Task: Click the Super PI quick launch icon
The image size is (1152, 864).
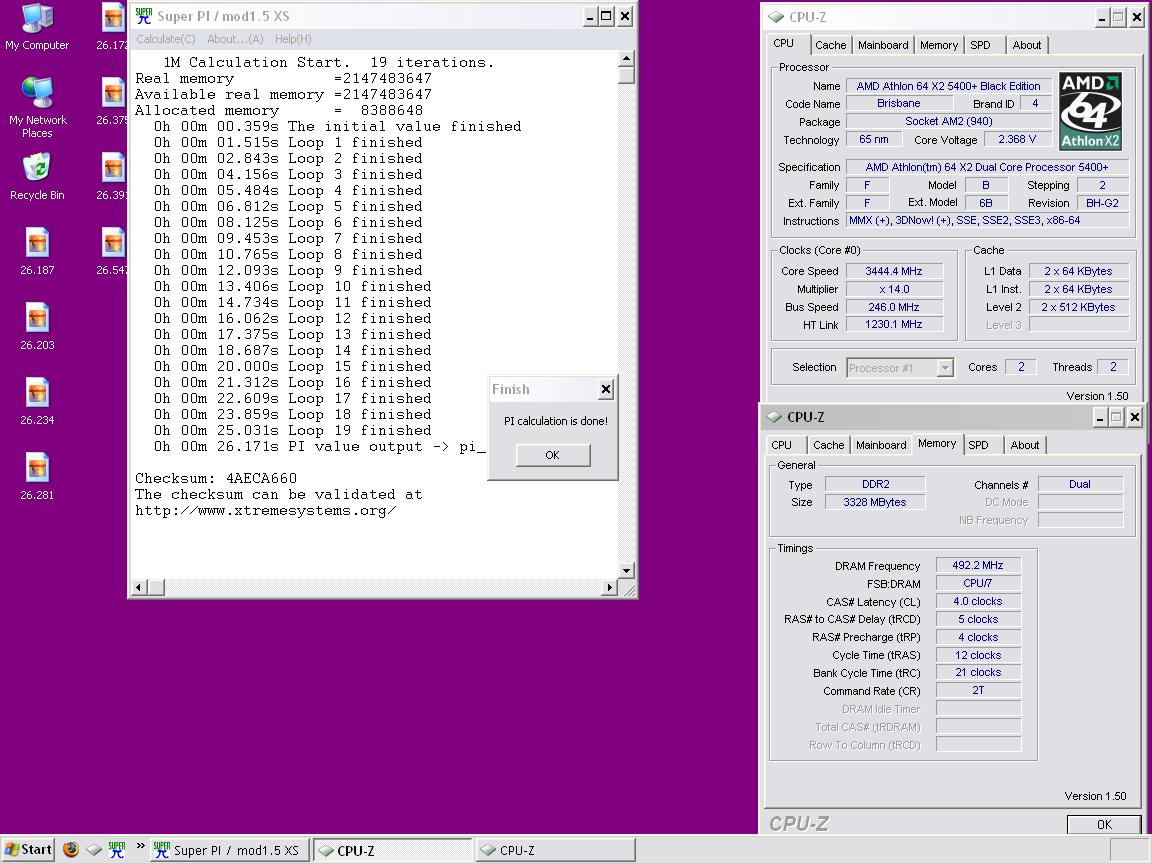Action: pos(117,850)
